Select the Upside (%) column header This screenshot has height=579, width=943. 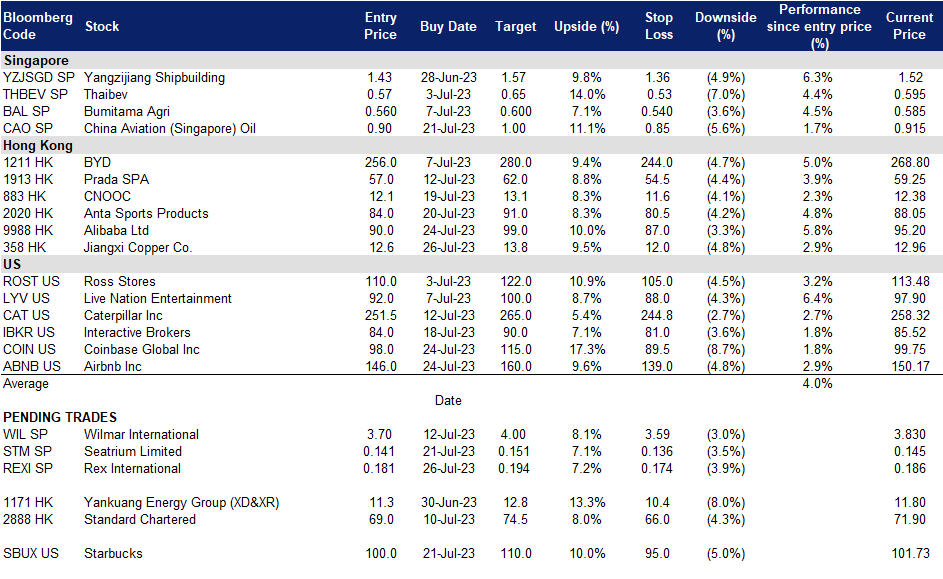click(586, 26)
